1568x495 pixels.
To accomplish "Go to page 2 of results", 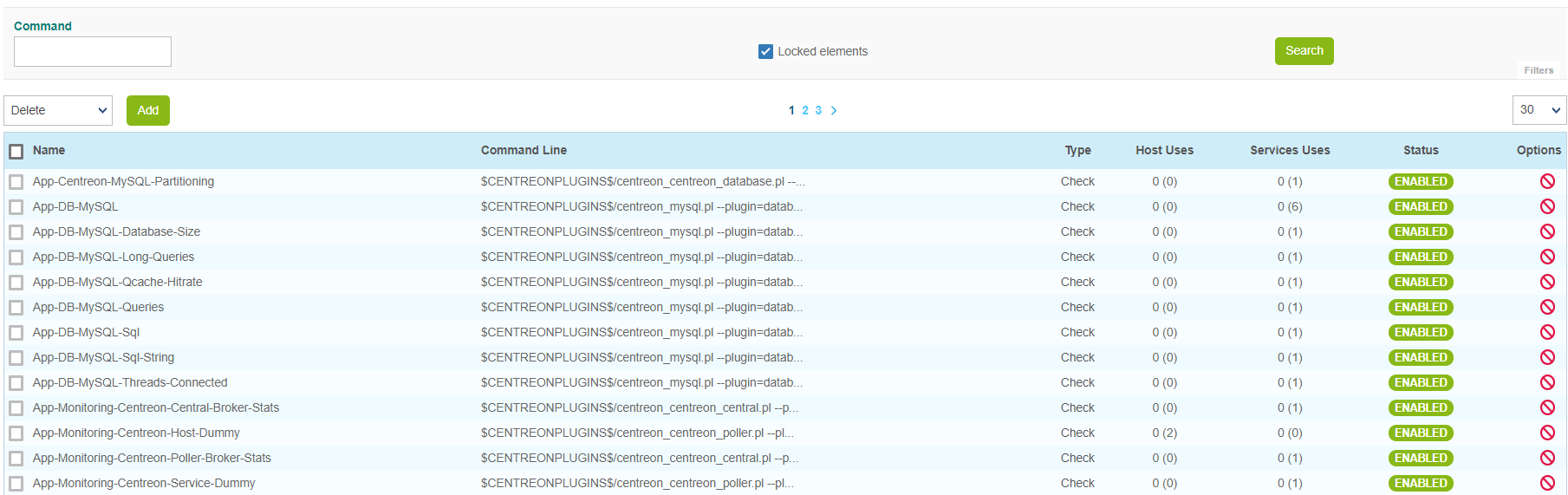I will (x=805, y=110).
